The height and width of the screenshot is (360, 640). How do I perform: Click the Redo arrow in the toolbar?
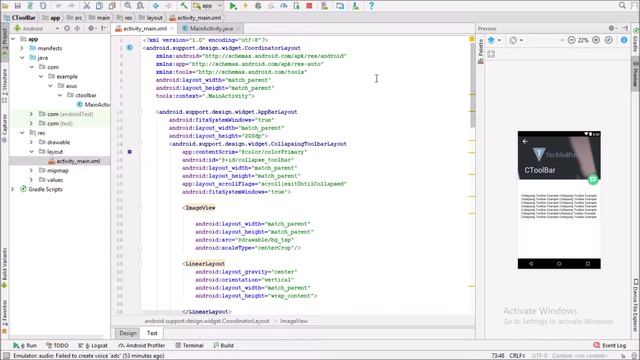coord(71,6)
